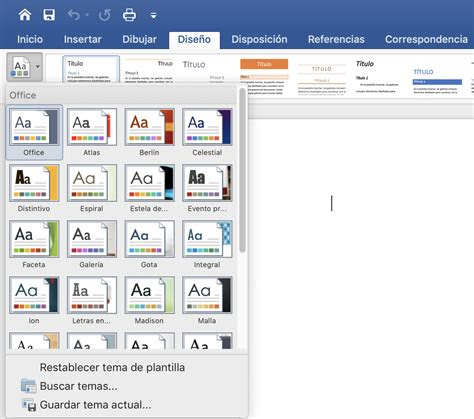This screenshot has height=419, width=474.
Task: Open the Disposición ribbon tab
Action: [x=259, y=39]
